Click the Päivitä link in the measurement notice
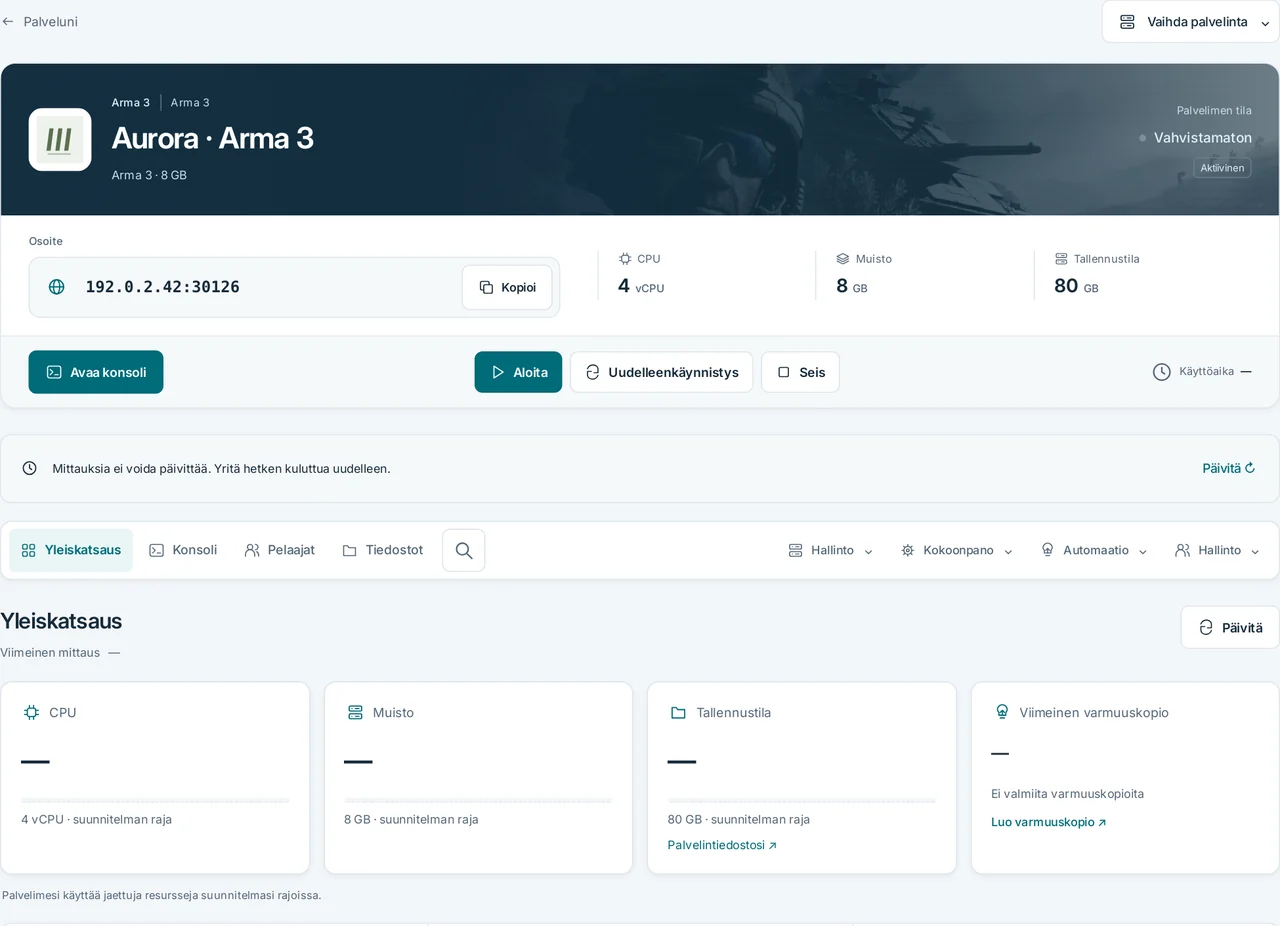Screen dimensions: 1280x926 [1228, 468]
